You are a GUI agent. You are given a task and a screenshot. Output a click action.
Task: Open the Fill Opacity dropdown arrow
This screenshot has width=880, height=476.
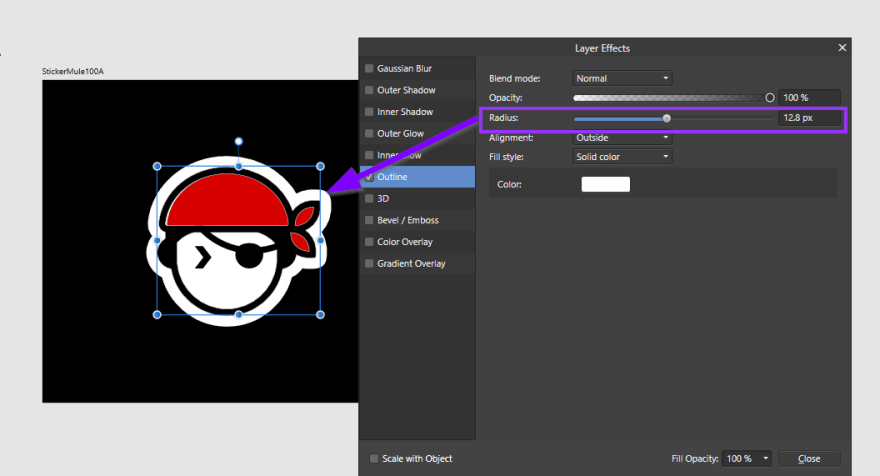pyautogui.click(x=766, y=459)
